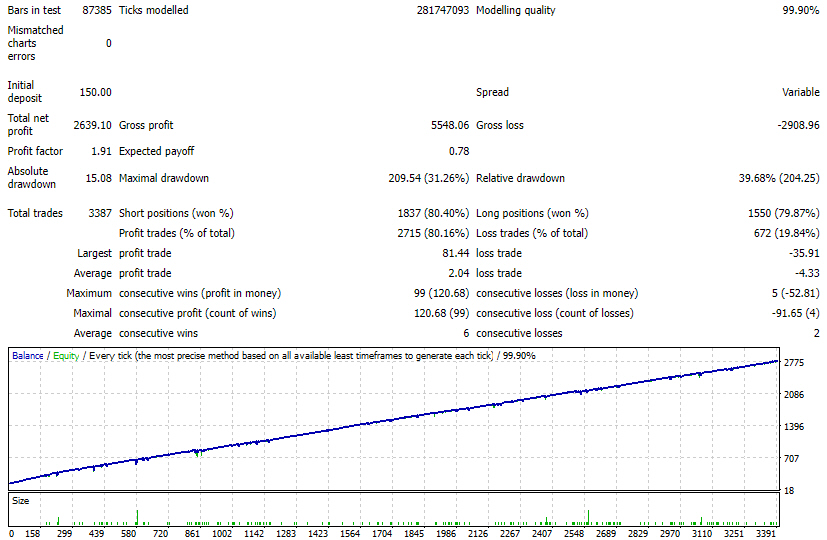Select Total net profit value 2639.10

pos(92,125)
